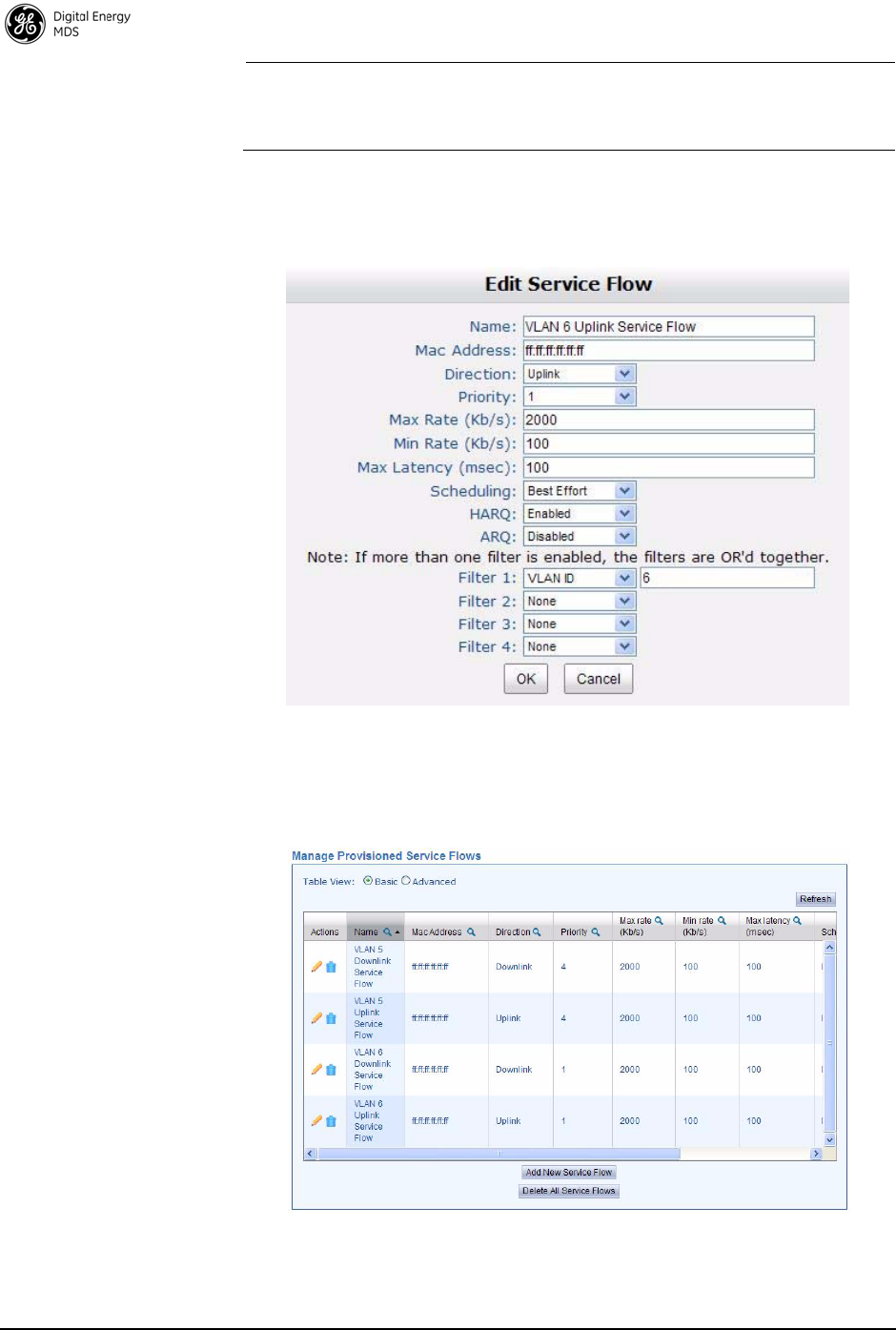Click the table's horizontal scrollbar thumb
The image size is (896, 1330).
[x=499, y=1154]
